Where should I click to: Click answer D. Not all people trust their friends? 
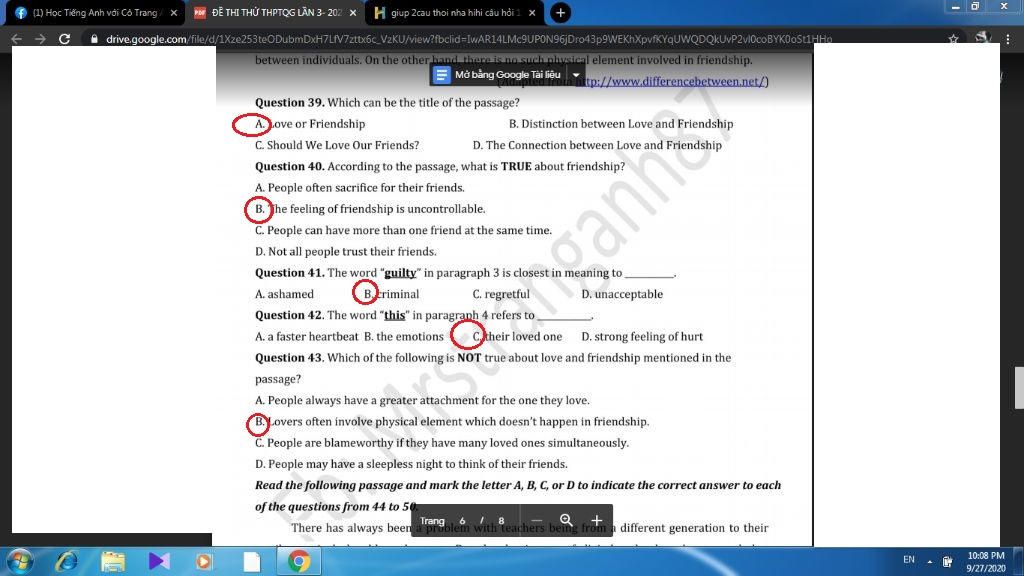pyautogui.click(x=345, y=251)
